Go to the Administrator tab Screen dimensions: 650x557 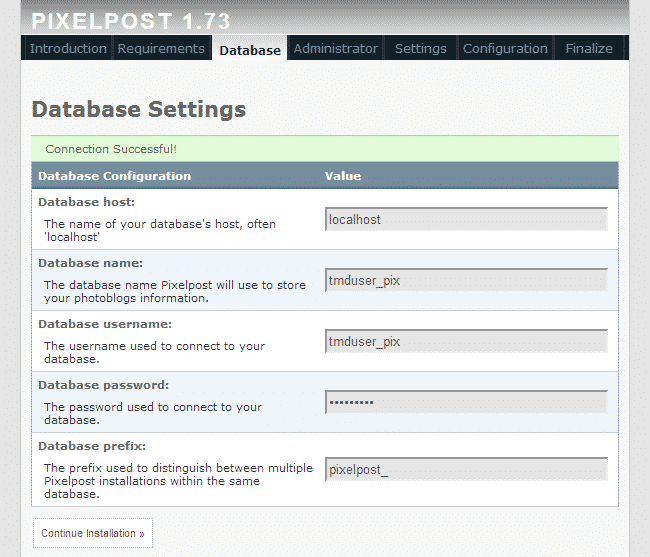(336, 48)
